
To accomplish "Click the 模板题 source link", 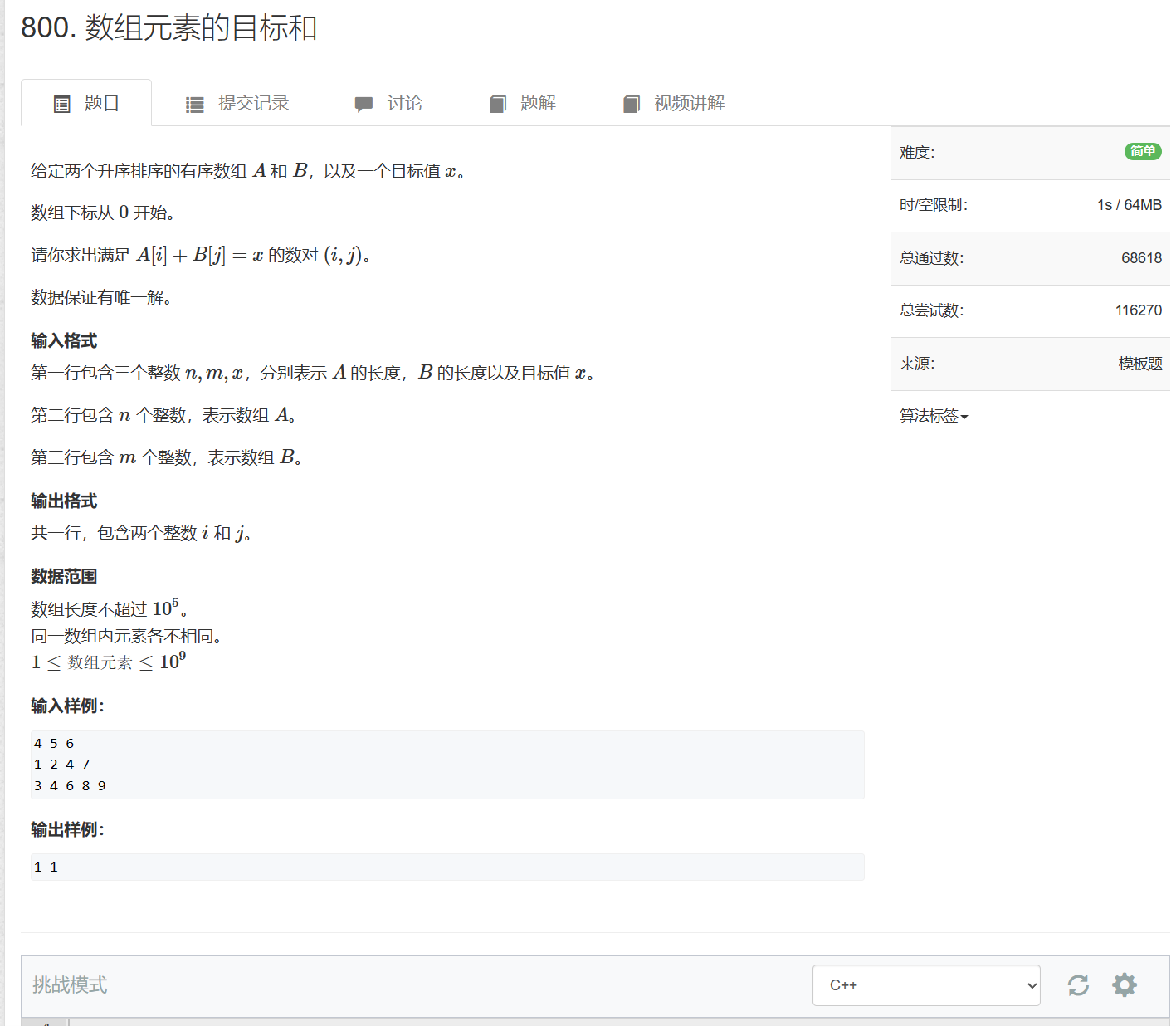I will (x=1140, y=364).
